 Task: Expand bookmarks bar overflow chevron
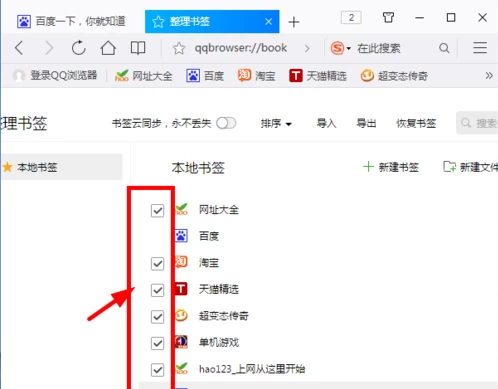pyautogui.click(x=489, y=76)
